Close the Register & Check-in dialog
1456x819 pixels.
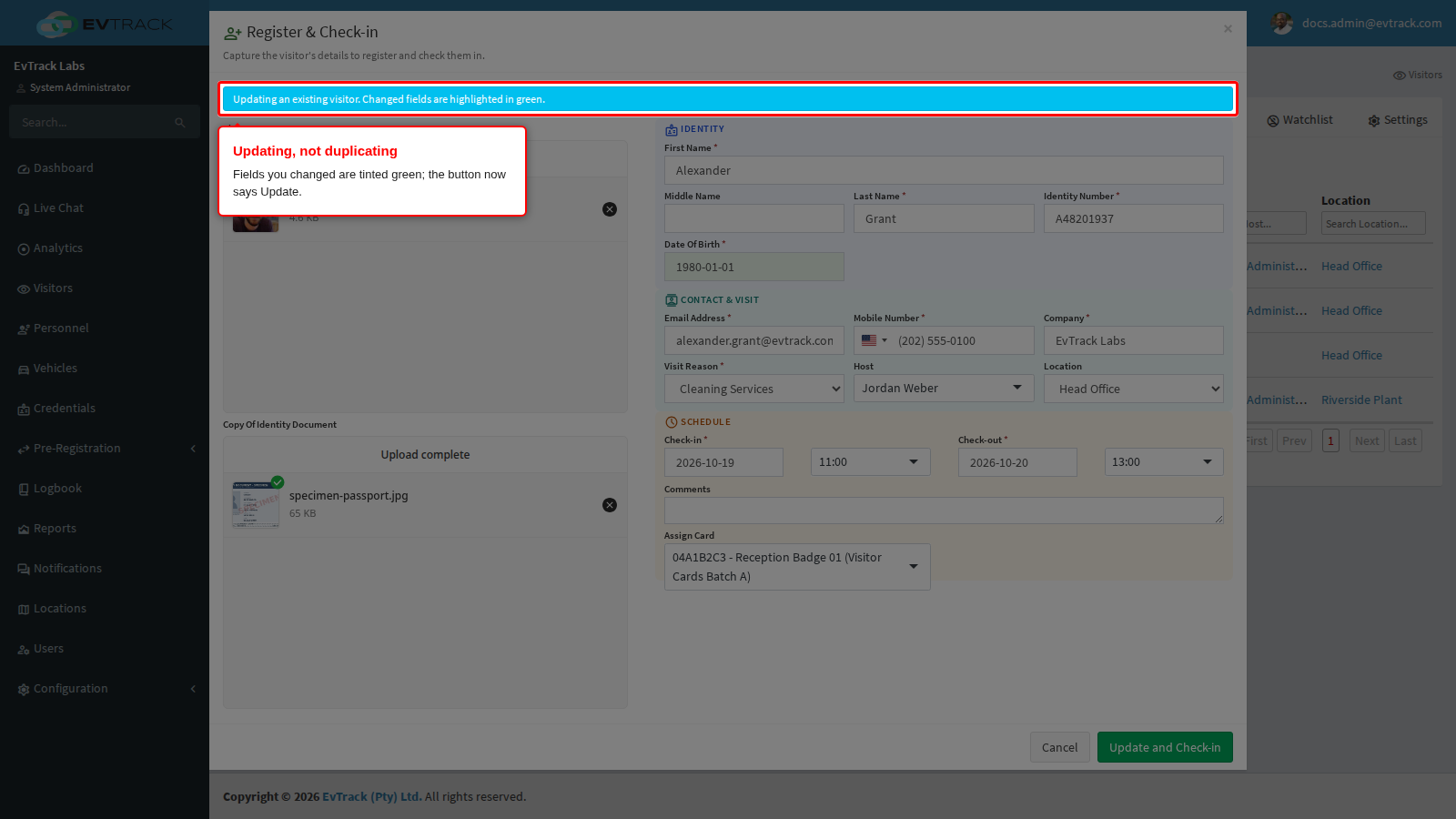tap(1228, 29)
